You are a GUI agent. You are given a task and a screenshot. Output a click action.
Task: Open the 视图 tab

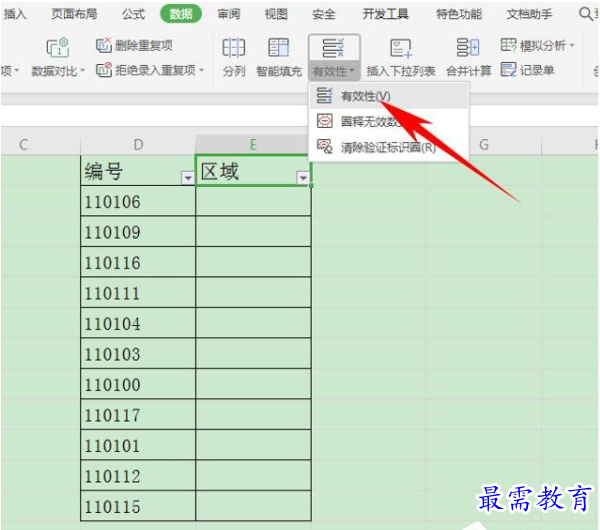click(x=276, y=14)
